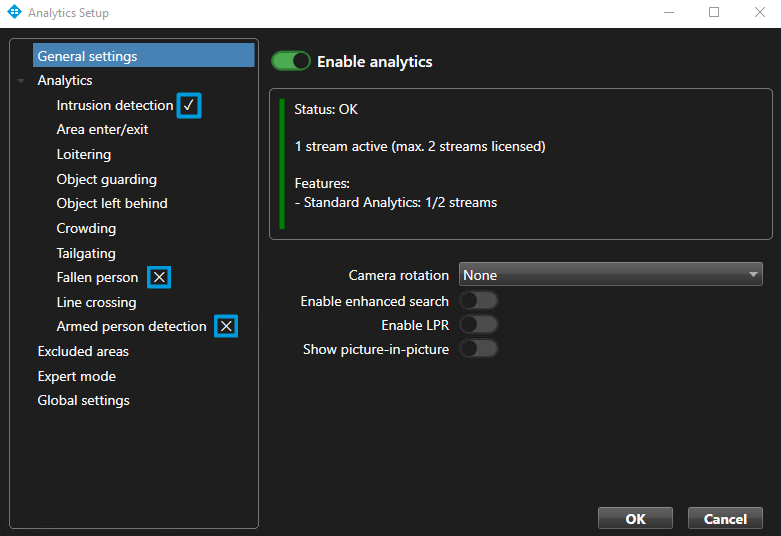781x536 pixels.
Task: Turn on Enable enhanced search switch
Action: (x=478, y=301)
